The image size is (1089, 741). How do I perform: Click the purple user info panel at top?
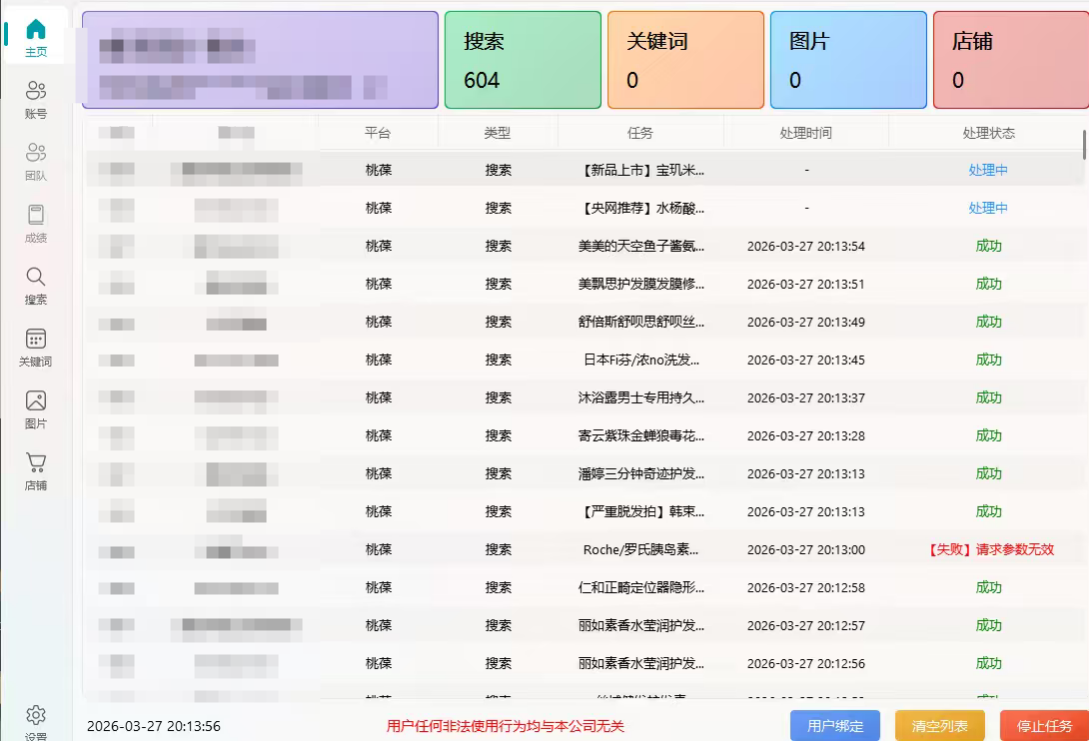coord(260,58)
